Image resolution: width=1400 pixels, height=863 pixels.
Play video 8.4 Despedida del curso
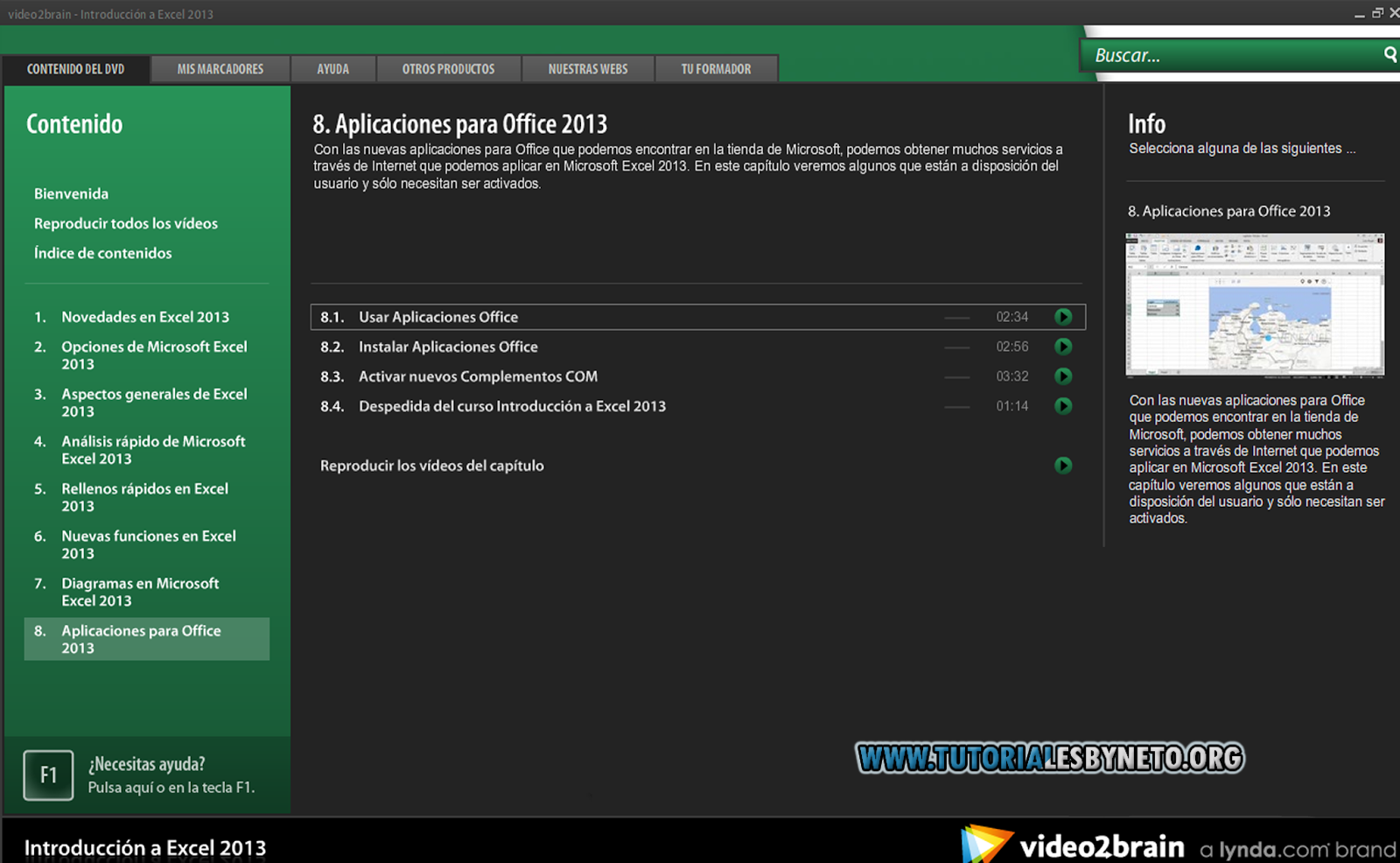point(1063,406)
